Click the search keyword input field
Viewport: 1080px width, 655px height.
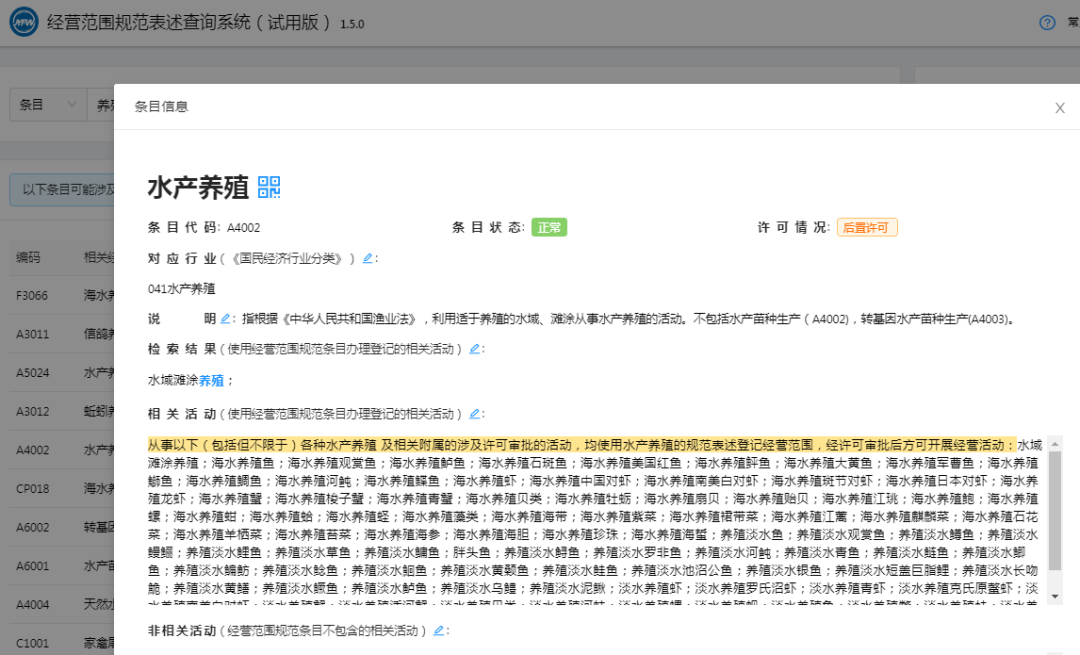click(103, 105)
